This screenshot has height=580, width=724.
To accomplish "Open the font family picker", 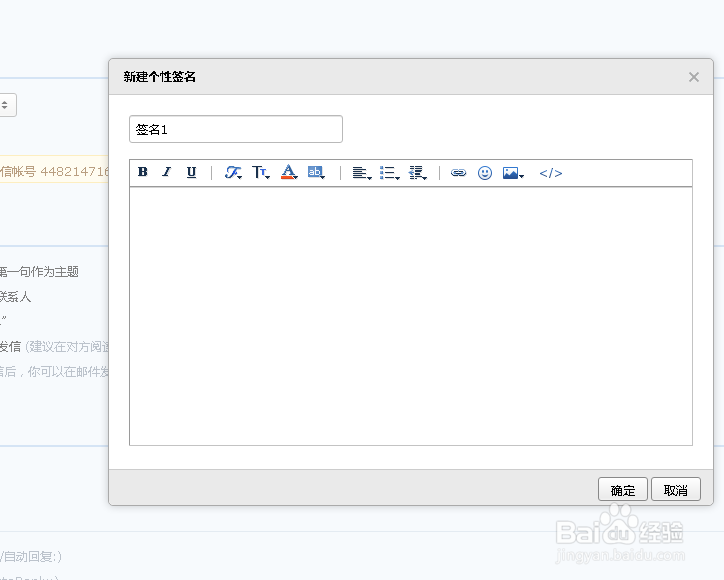I will [233, 173].
